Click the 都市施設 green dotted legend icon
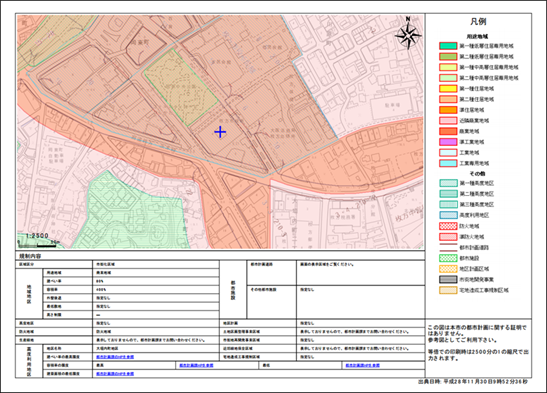This screenshot has height=393, width=547. (448, 258)
